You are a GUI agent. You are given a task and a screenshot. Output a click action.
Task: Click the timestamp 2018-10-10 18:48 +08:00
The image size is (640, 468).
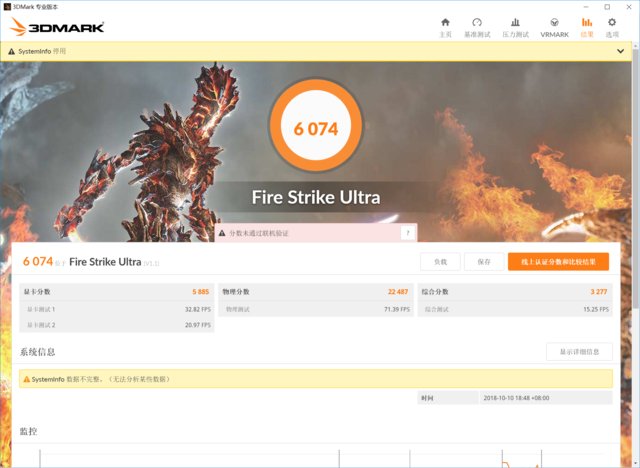click(x=516, y=398)
